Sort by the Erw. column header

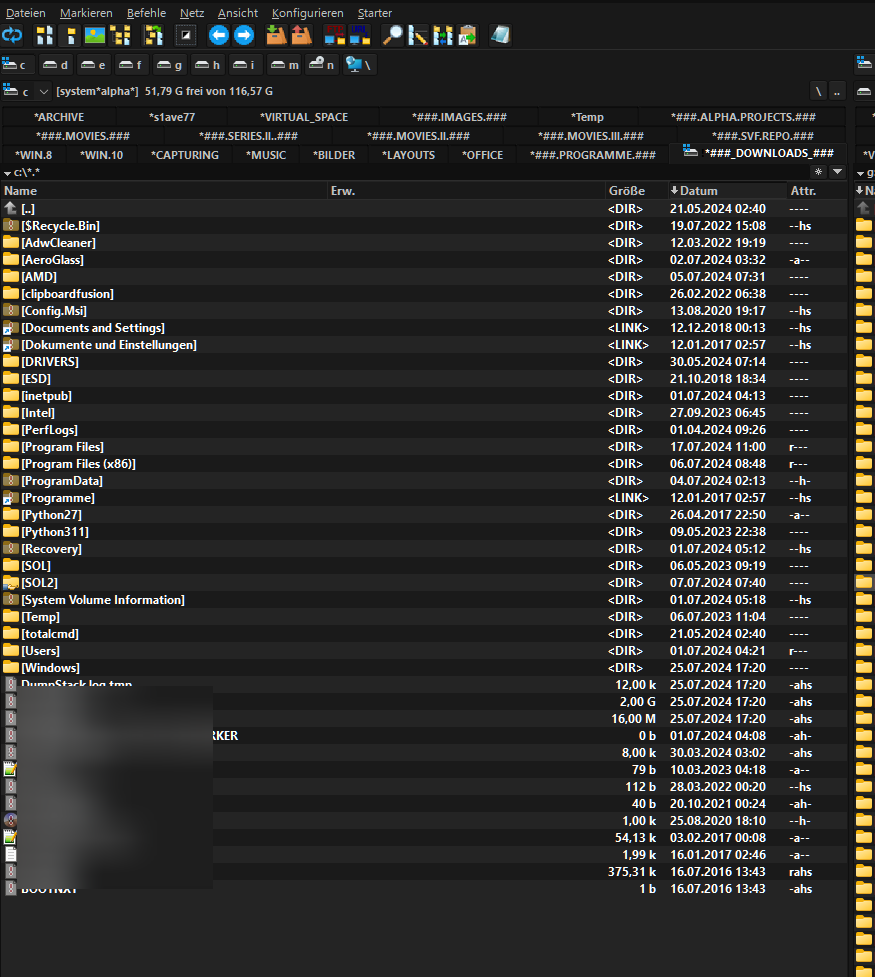click(x=466, y=191)
